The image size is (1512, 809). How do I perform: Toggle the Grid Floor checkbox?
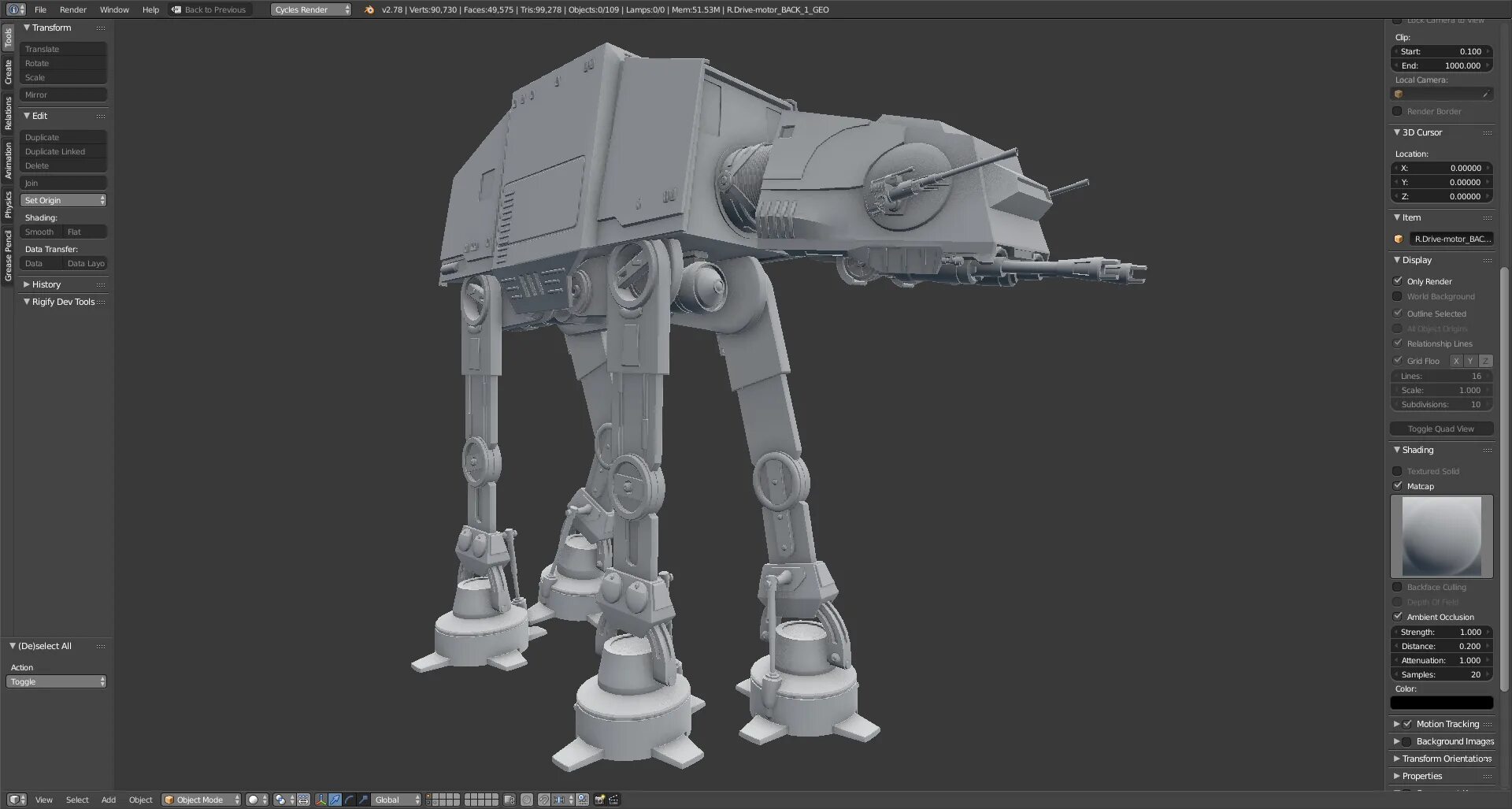click(x=1398, y=361)
